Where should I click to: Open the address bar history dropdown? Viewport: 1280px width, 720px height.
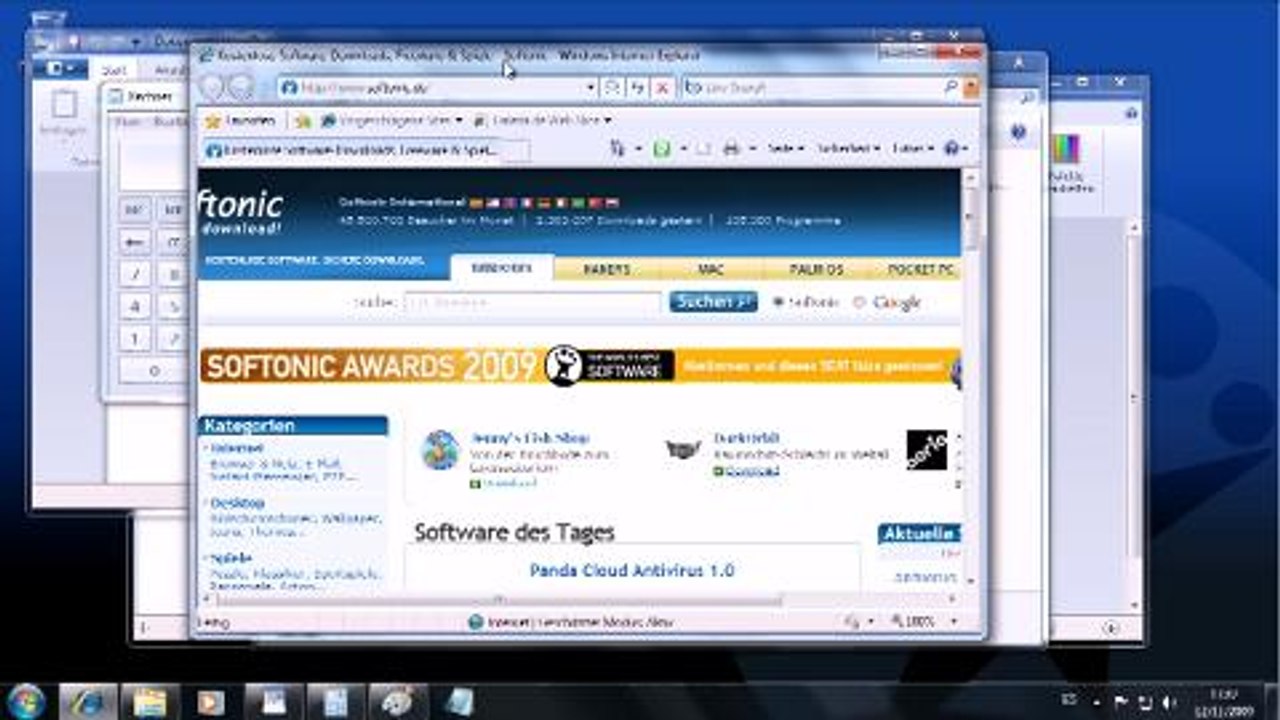(591, 88)
